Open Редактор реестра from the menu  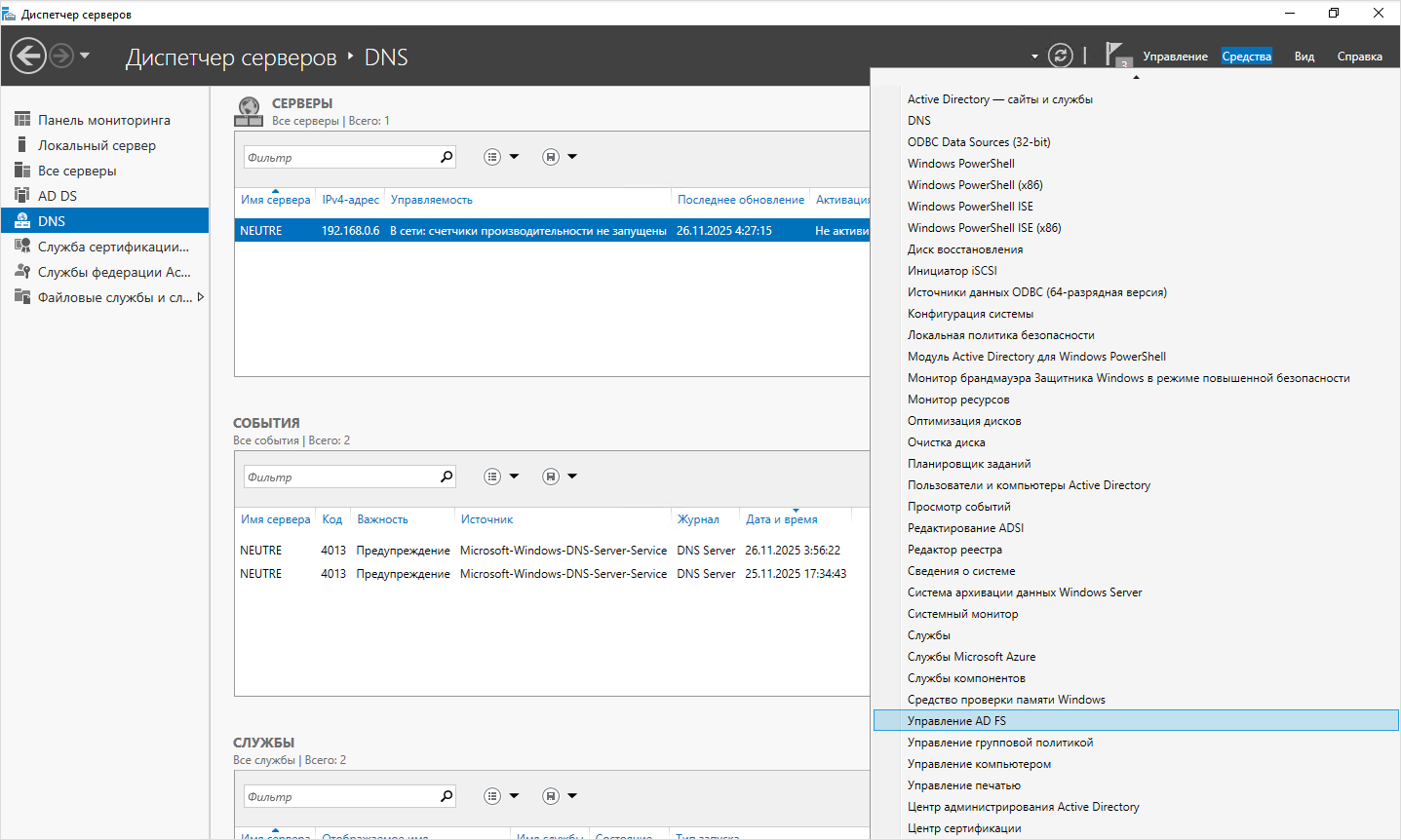coord(954,550)
